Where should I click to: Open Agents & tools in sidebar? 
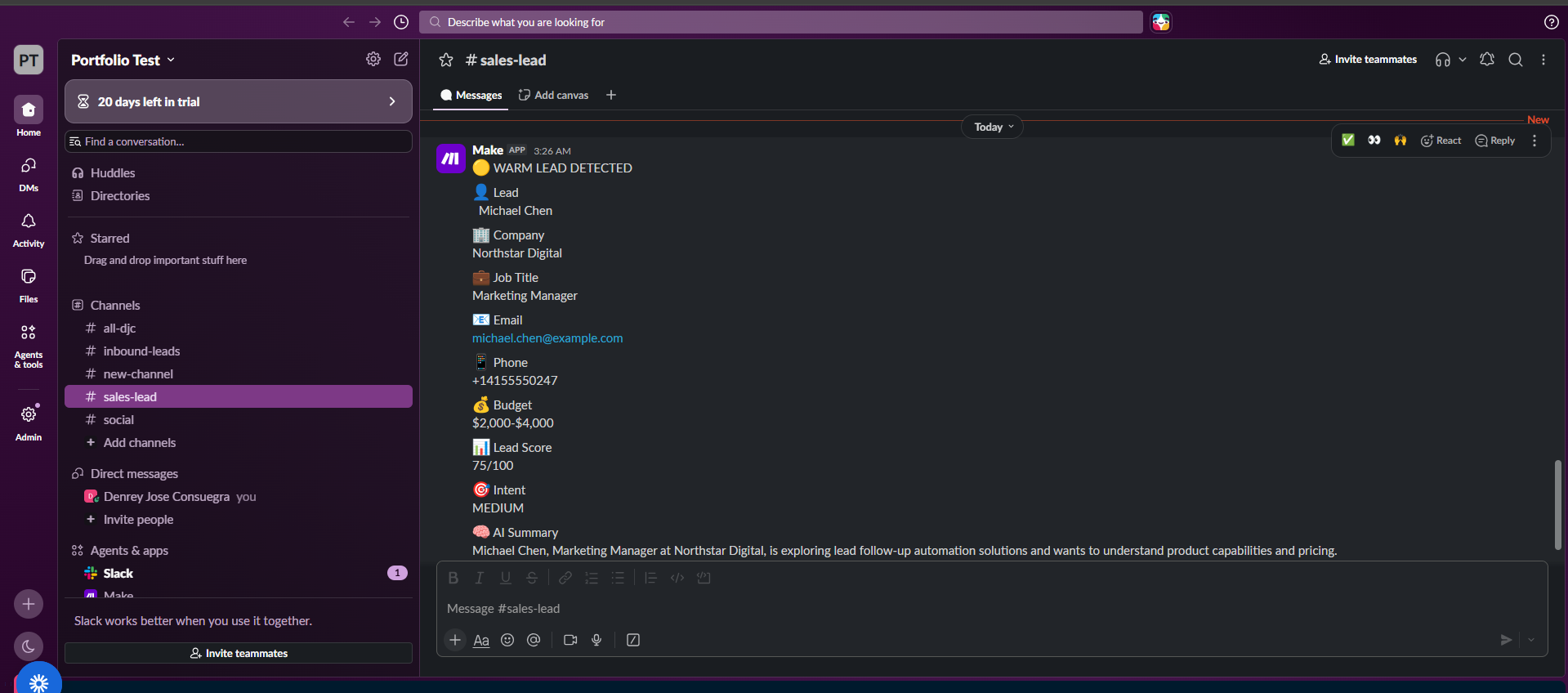click(29, 345)
